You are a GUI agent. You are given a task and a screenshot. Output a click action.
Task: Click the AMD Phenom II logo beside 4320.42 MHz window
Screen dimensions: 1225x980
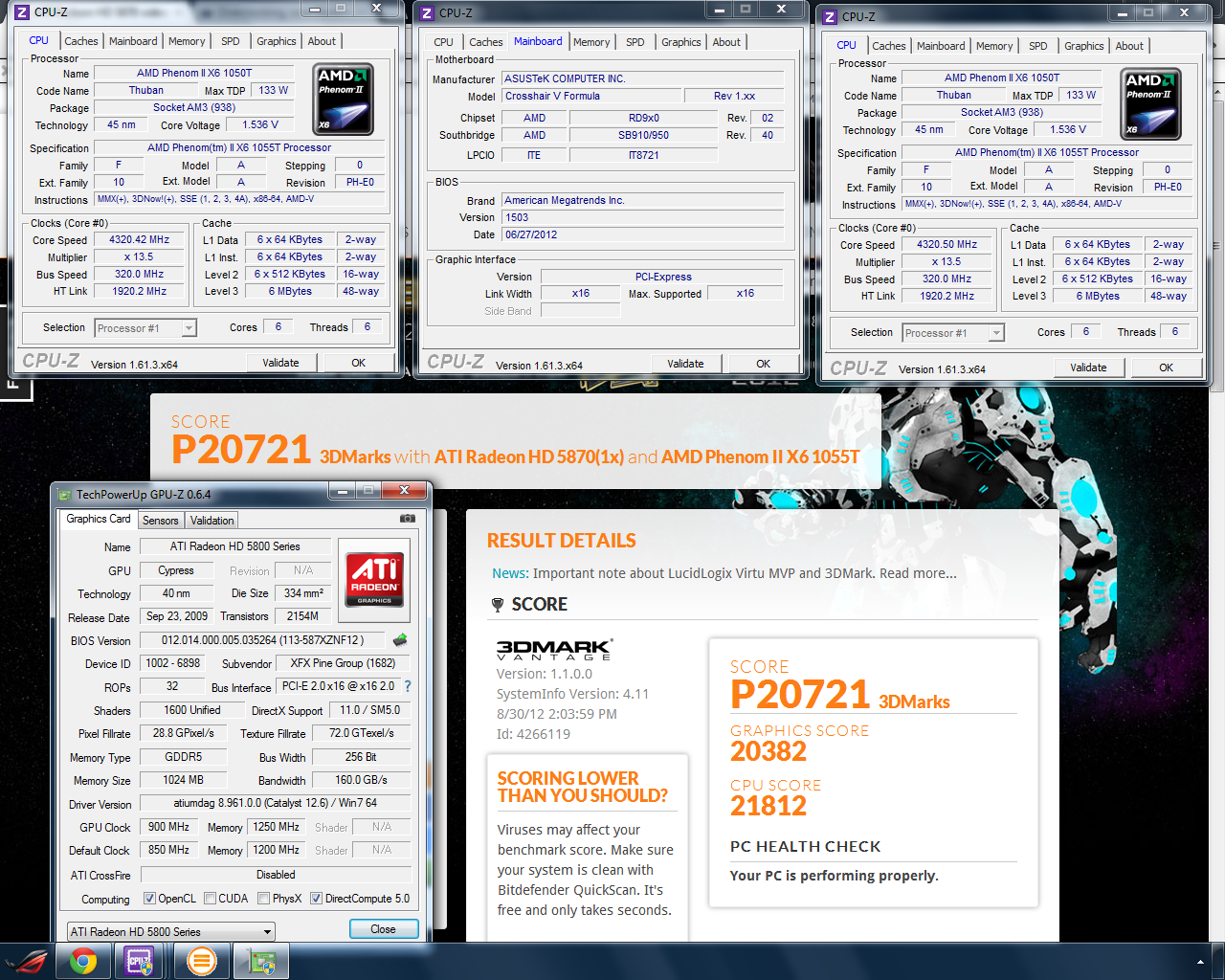(x=344, y=100)
